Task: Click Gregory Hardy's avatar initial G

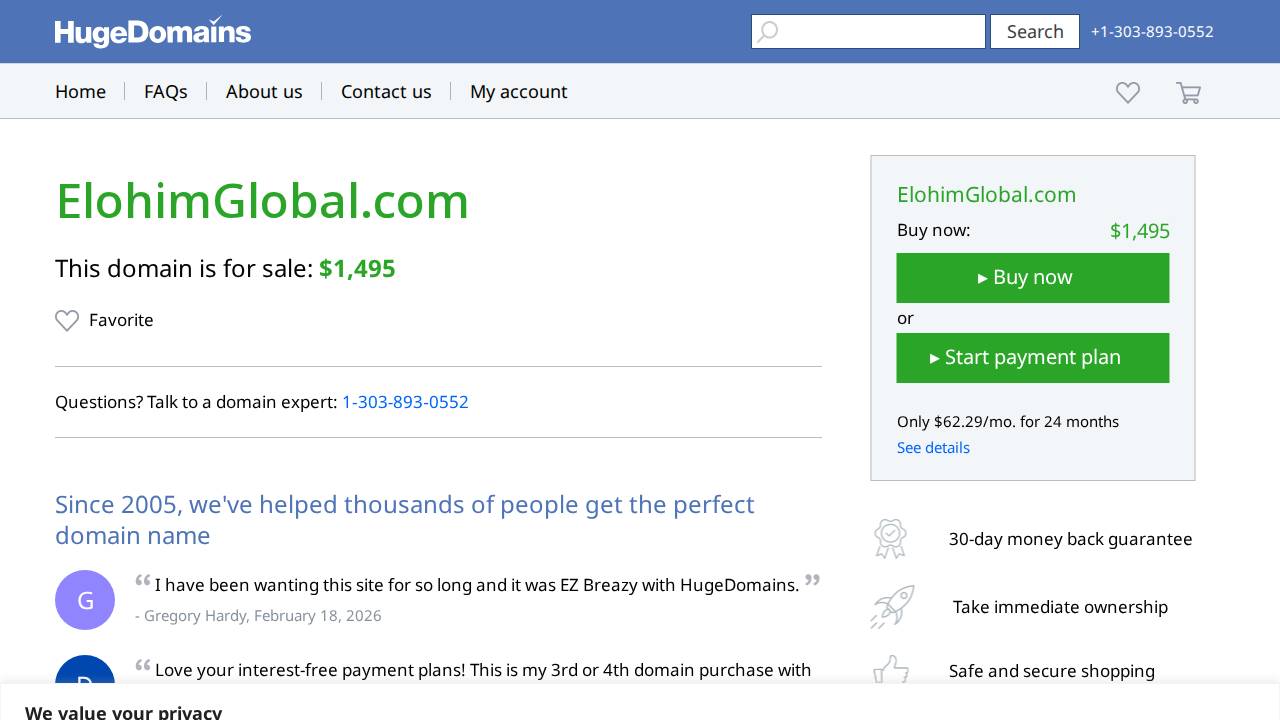Action: pyautogui.click(x=85, y=600)
